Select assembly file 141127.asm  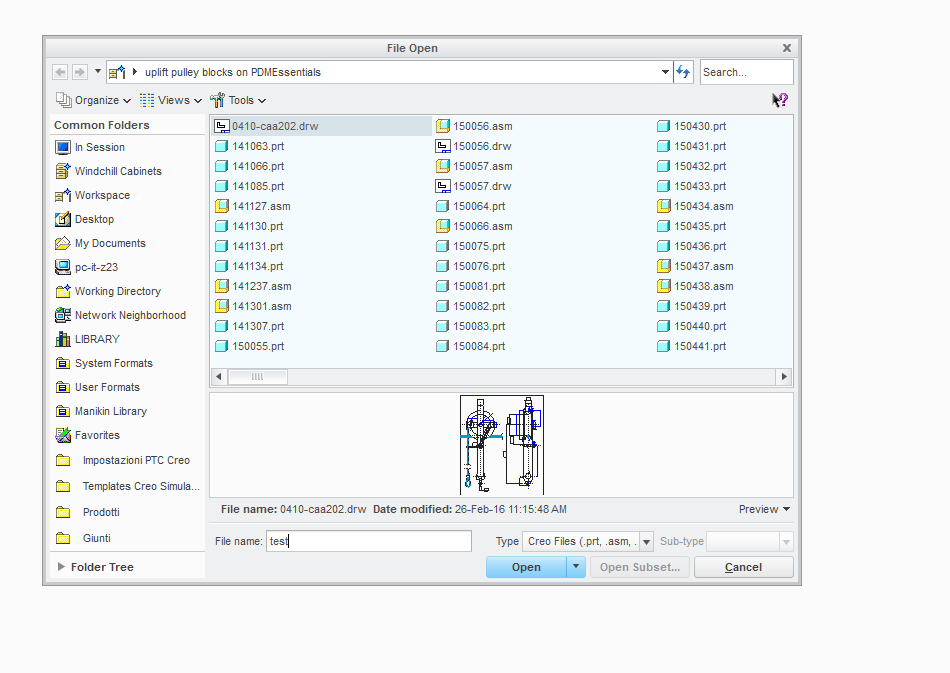pyautogui.click(x=253, y=206)
